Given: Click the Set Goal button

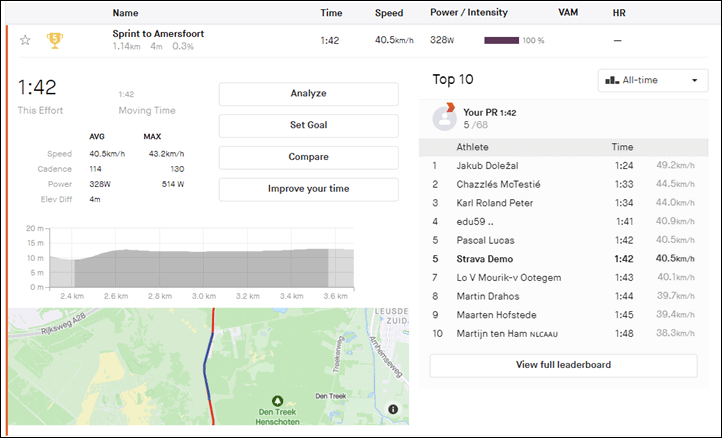Looking at the screenshot, I should tap(309, 125).
